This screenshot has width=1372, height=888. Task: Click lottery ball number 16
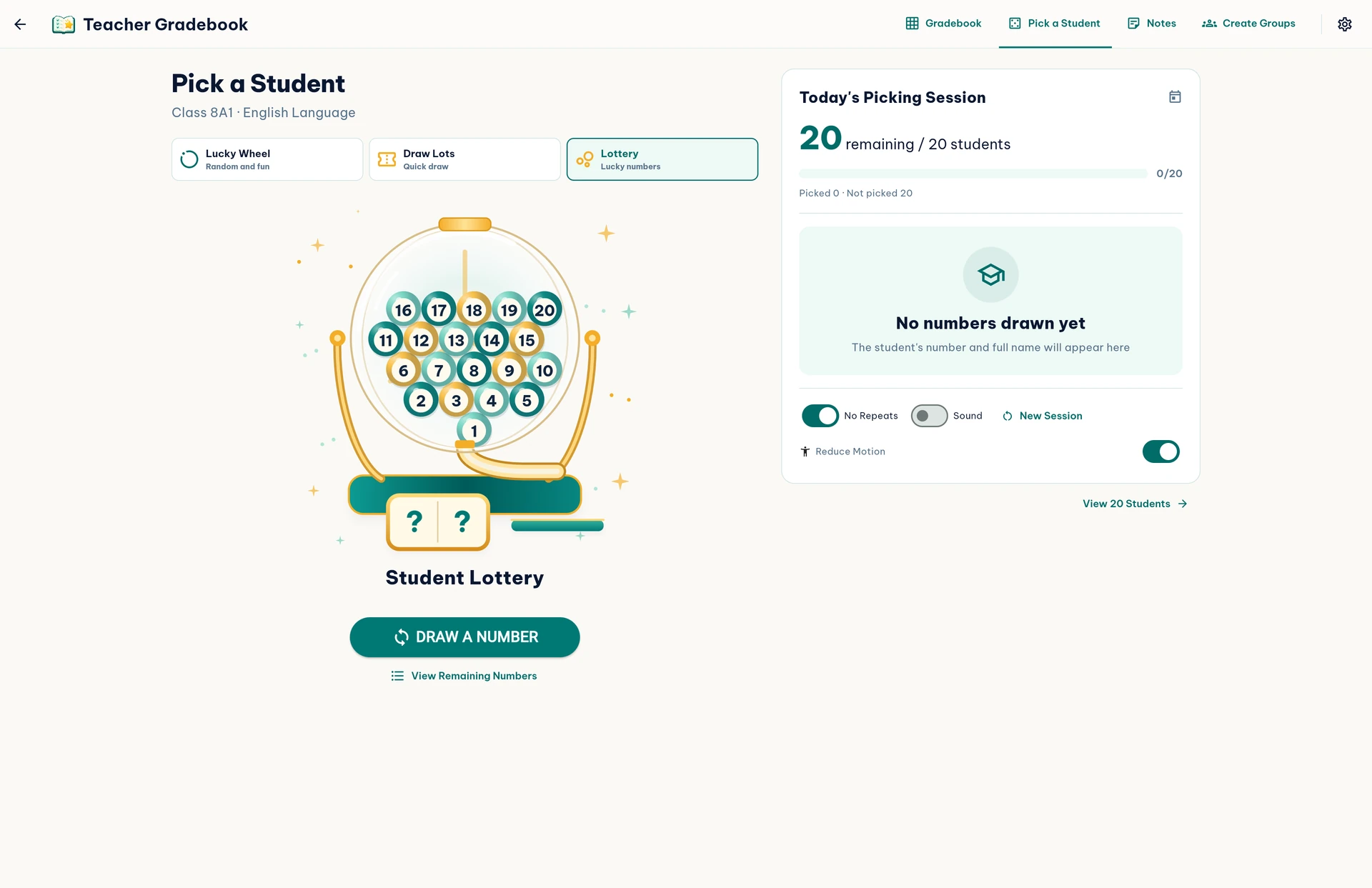click(x=404, y=310)
